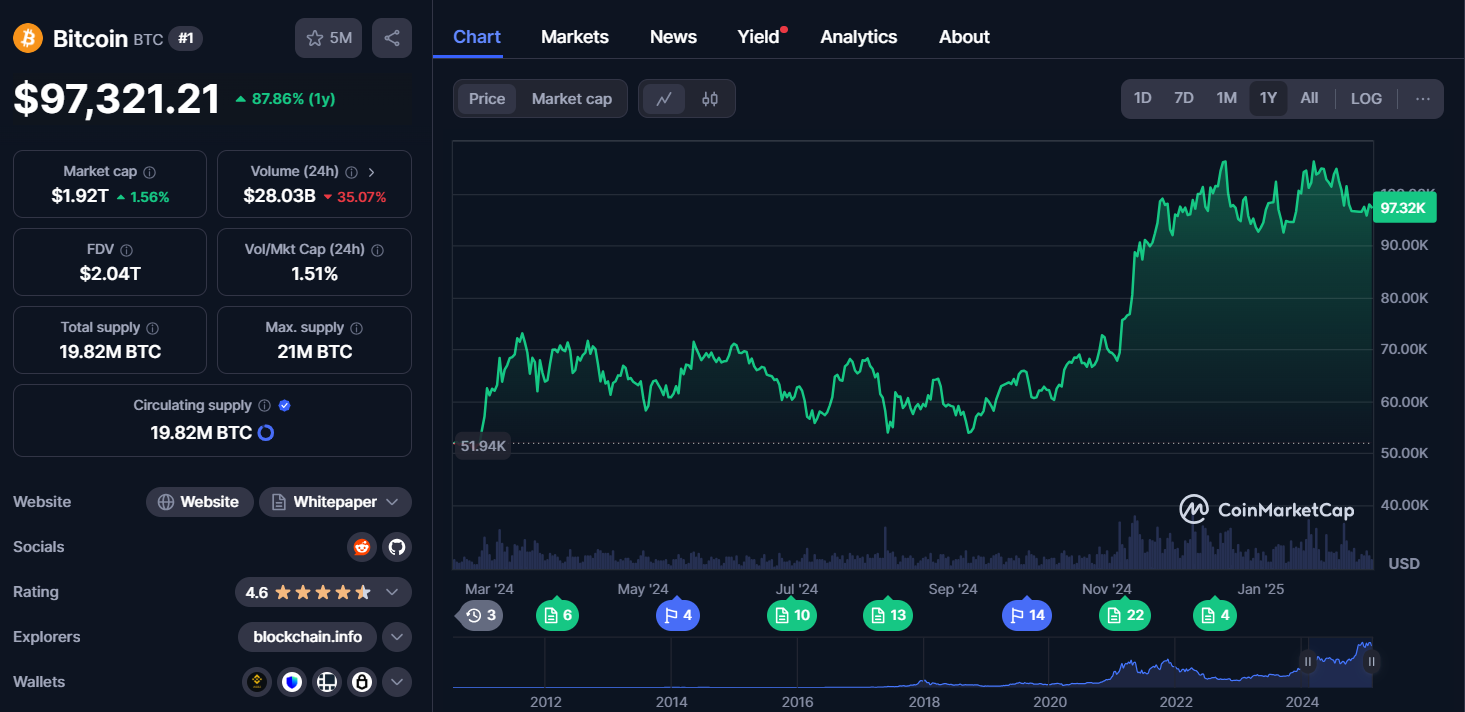The height and width of the screenshot is (712, 1465).
Task: Open the blockchain.info explorer link
Action: tap(308, 637)
